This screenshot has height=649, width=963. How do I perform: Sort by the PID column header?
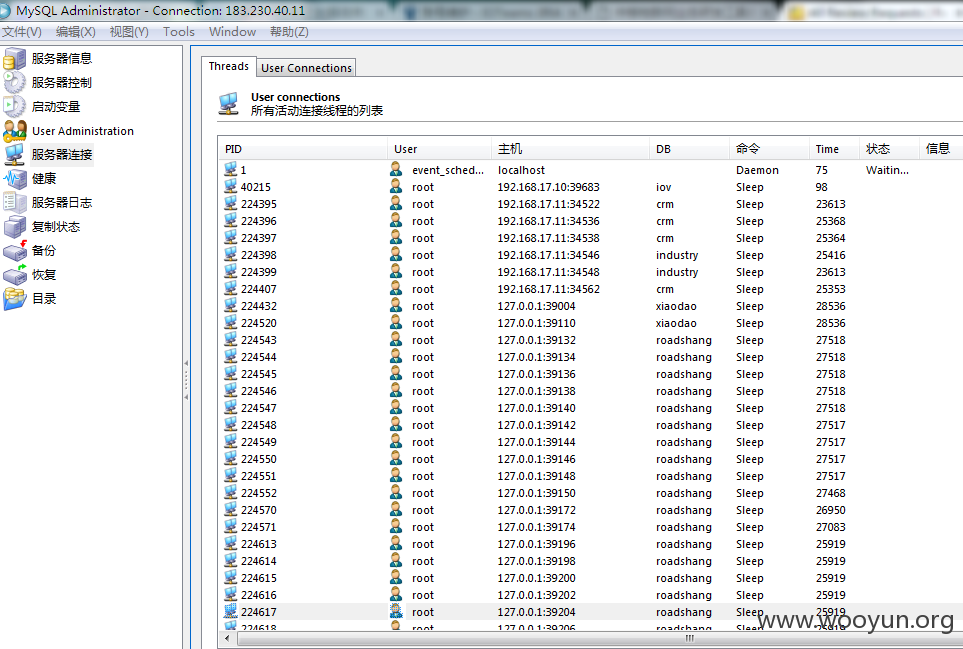click(x=303, y=149)
